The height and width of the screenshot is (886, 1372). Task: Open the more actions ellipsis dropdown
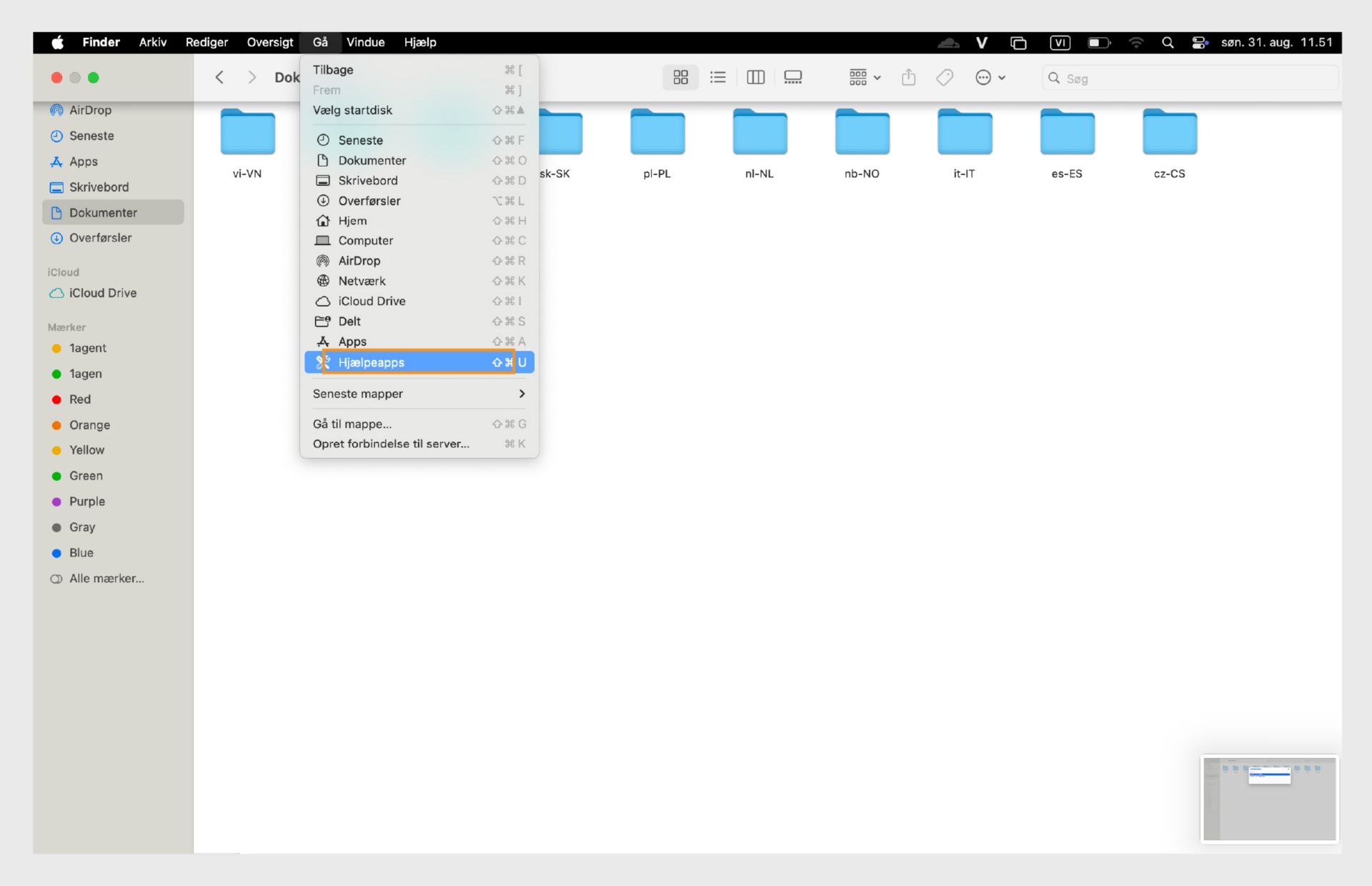click(x=990, y=77)
